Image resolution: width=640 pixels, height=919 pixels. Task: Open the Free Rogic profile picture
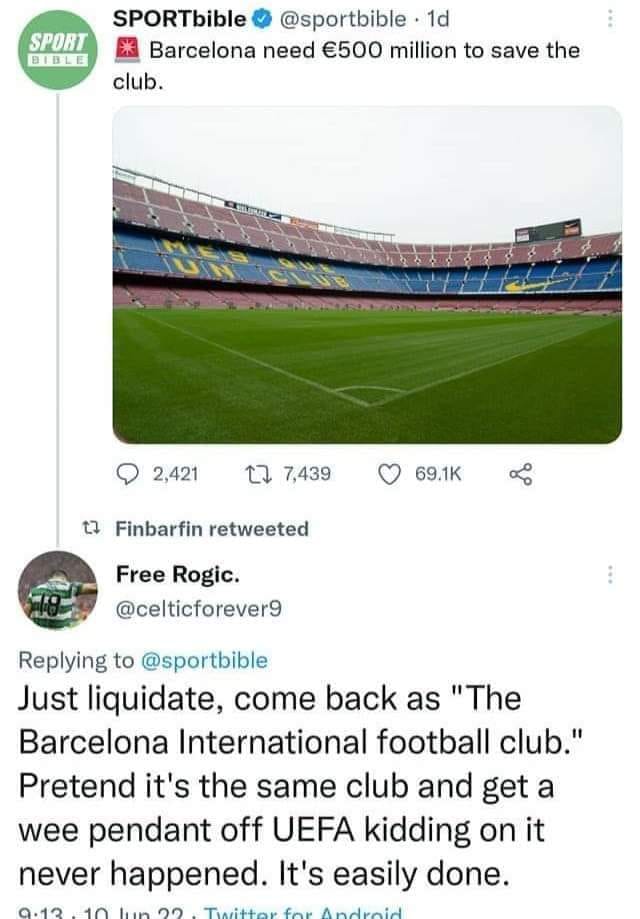click(x=58, y=591)
